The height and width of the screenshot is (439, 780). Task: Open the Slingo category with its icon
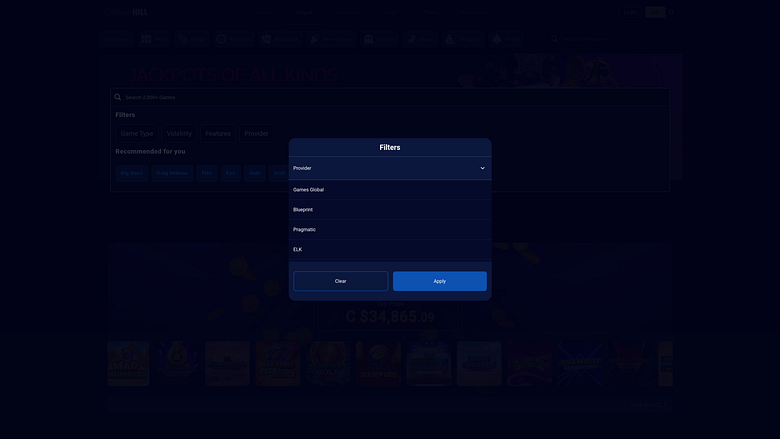pyautogui.click(x=420, y=39)
